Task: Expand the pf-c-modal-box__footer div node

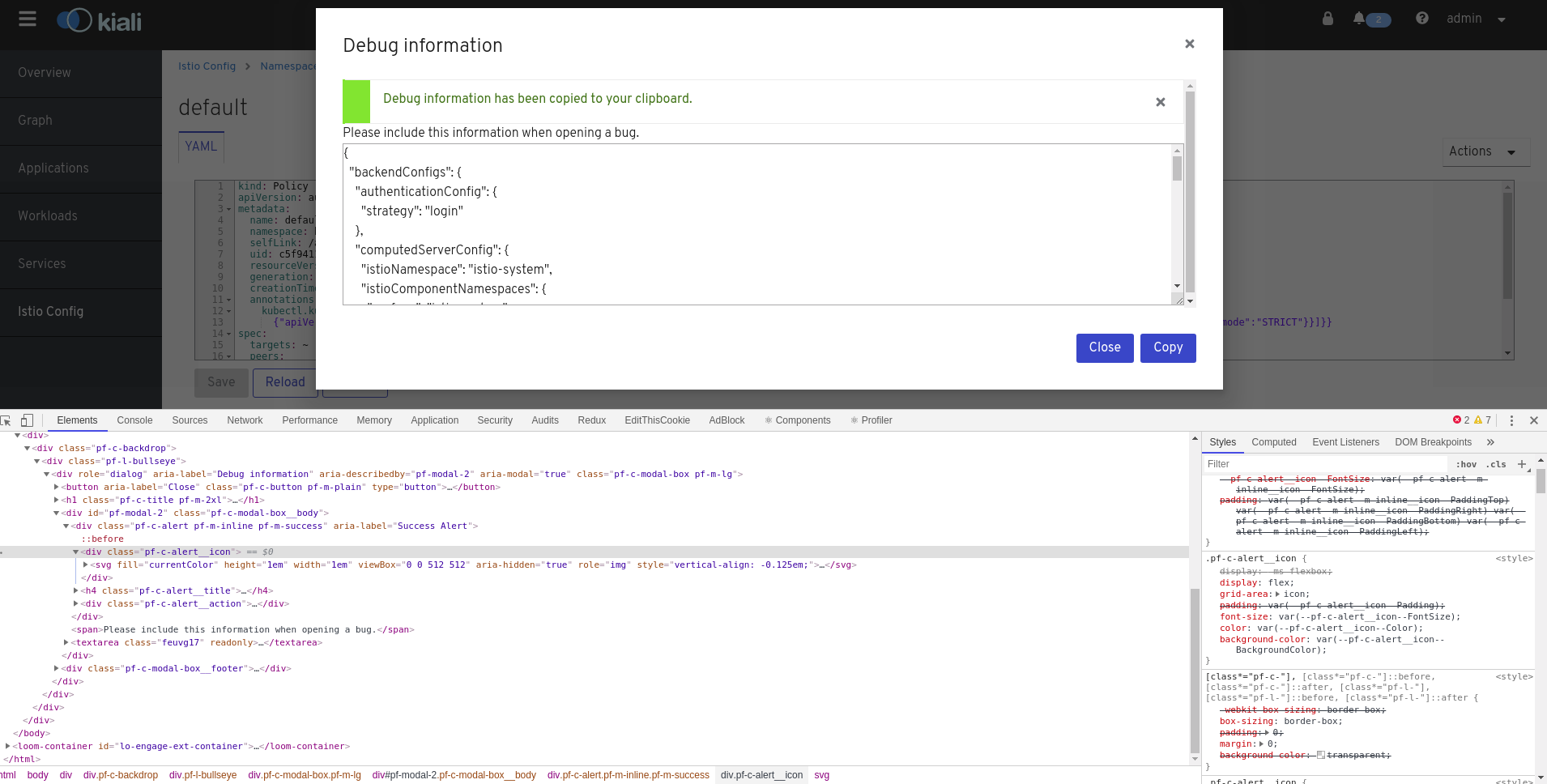Action: pyautogui.click(x=57, y=668)
